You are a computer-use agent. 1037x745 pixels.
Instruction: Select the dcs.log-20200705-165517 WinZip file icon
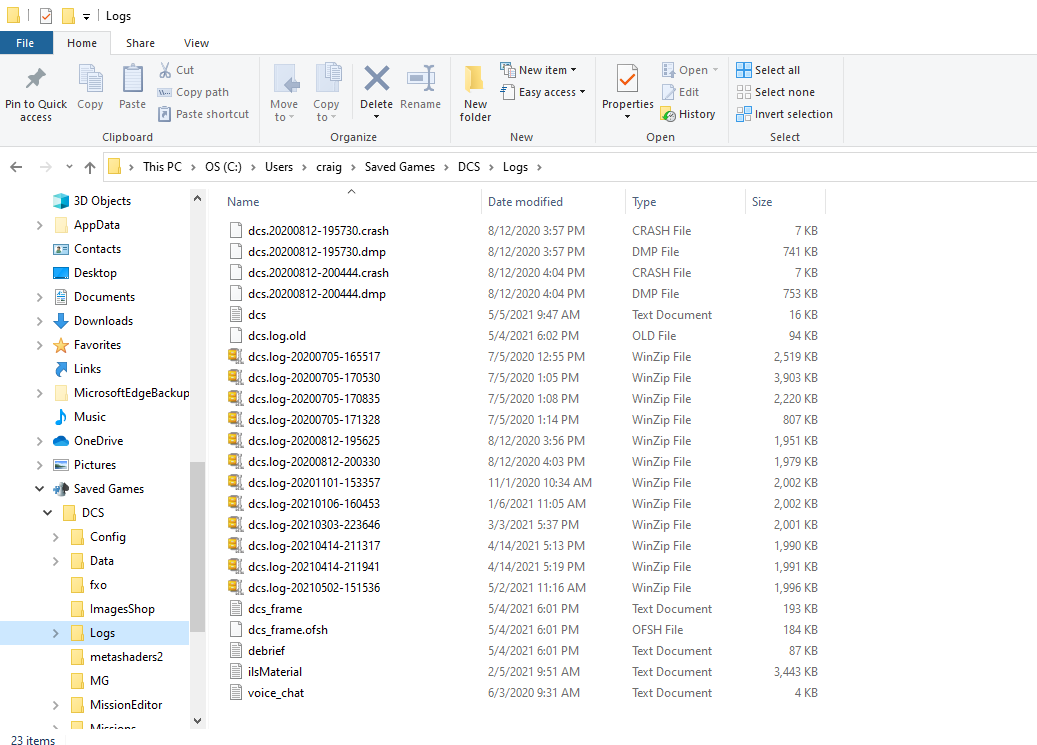pyautogui.click(x=235, y=357)
